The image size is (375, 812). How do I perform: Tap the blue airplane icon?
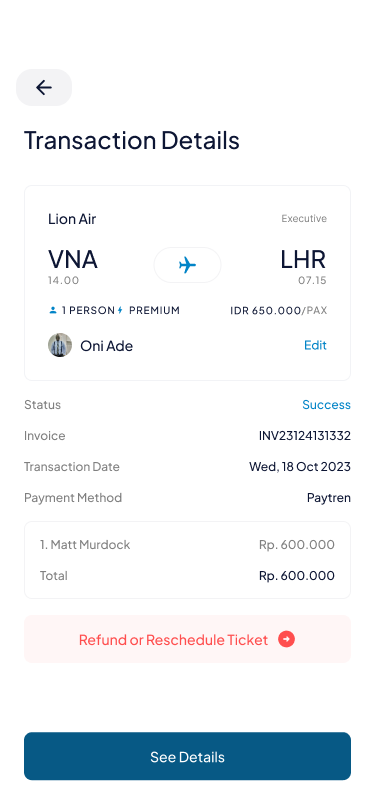point(188,265)
